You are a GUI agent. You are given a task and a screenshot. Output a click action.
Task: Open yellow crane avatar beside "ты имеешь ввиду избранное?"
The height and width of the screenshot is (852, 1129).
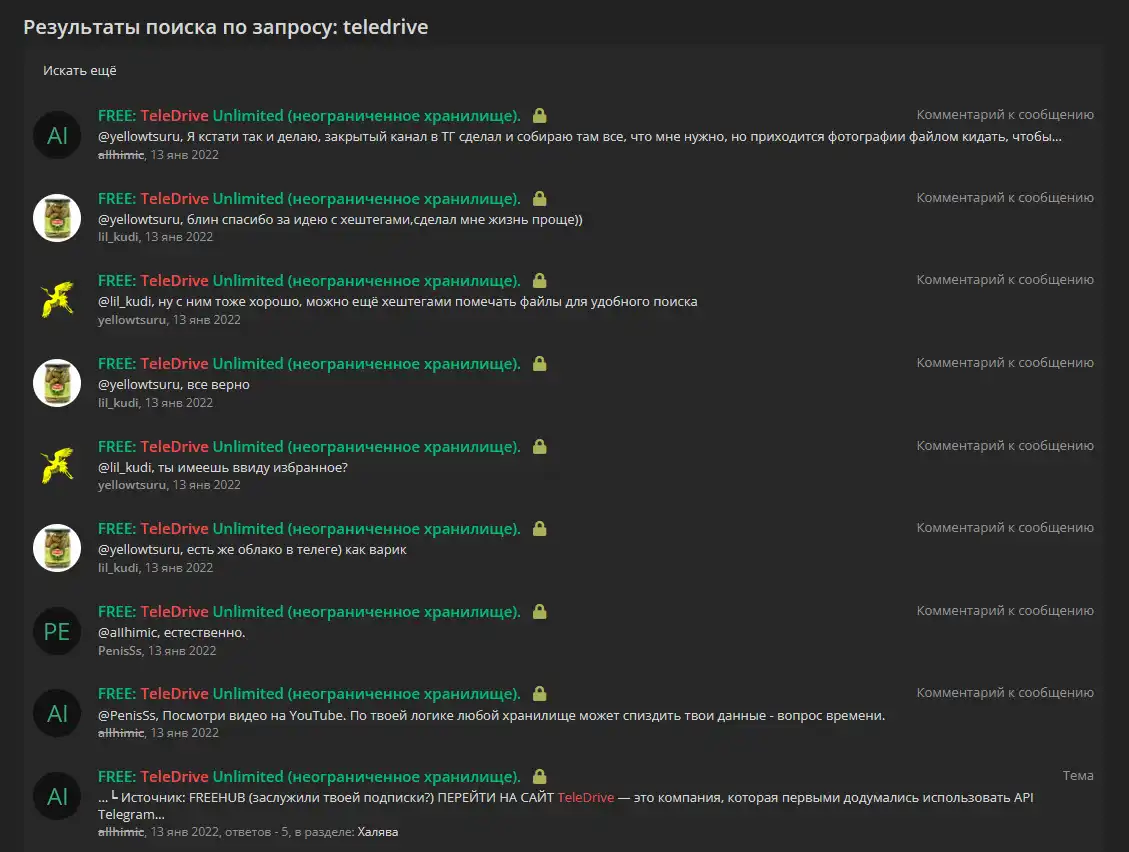click(57, 465)
